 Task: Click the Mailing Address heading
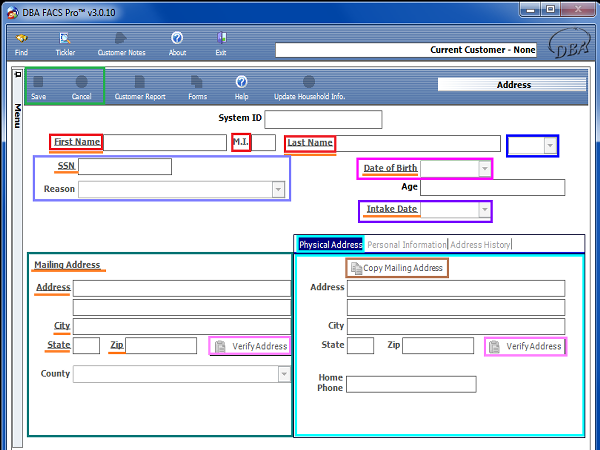(67, 265)
